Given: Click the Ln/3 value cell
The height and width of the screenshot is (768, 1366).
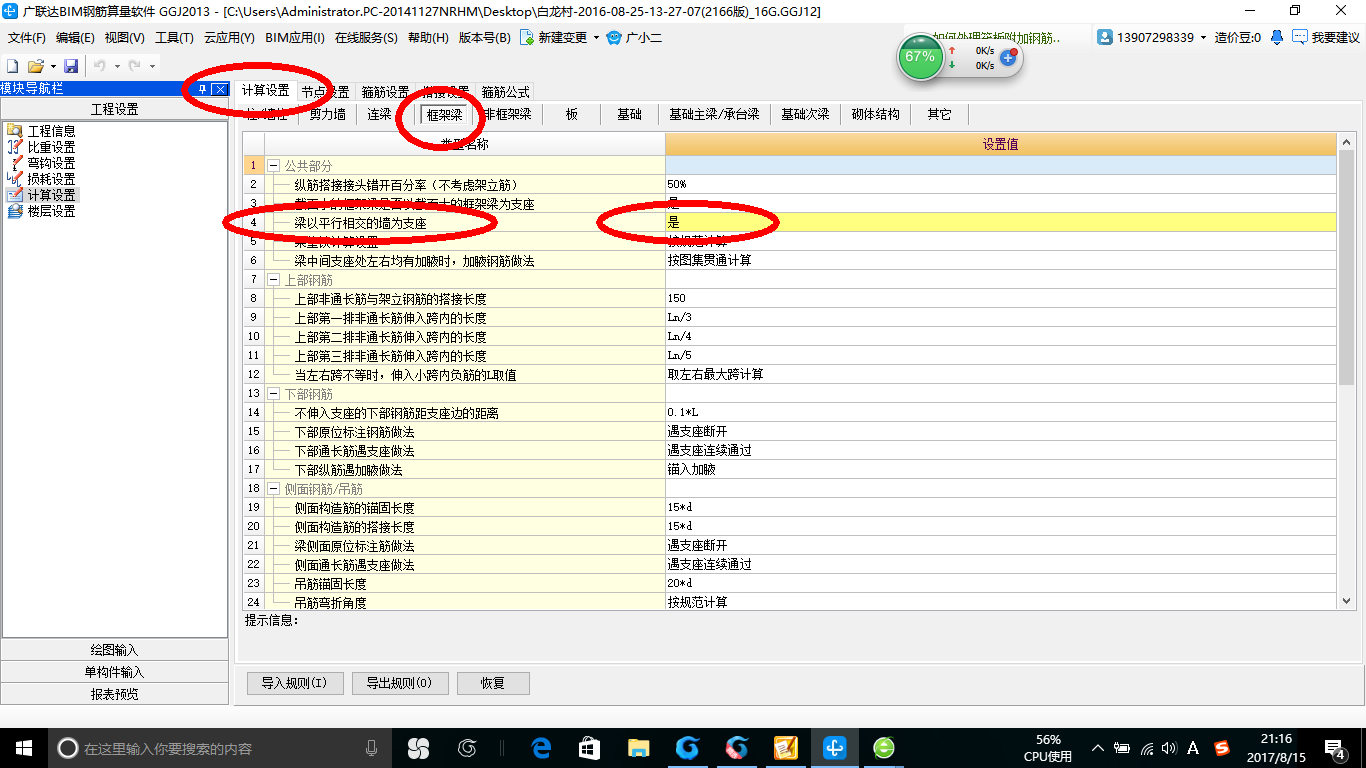Looking at the screenshot, I should point(1000,317).
